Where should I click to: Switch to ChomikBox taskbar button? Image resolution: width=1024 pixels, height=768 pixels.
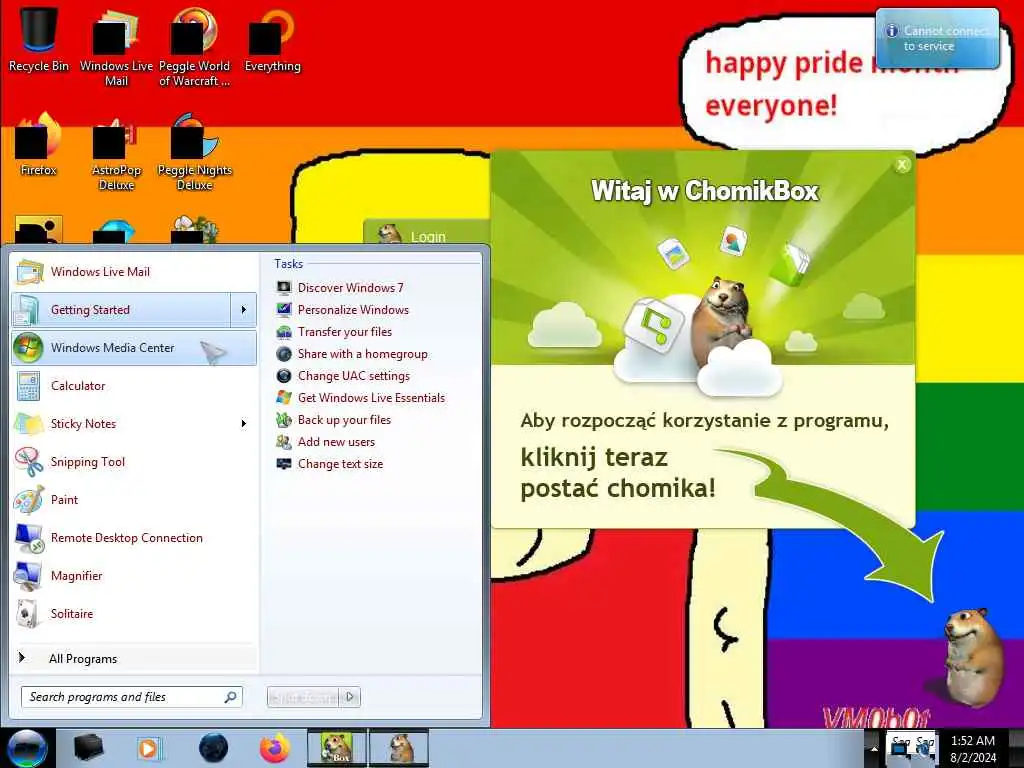pos(337,748)
